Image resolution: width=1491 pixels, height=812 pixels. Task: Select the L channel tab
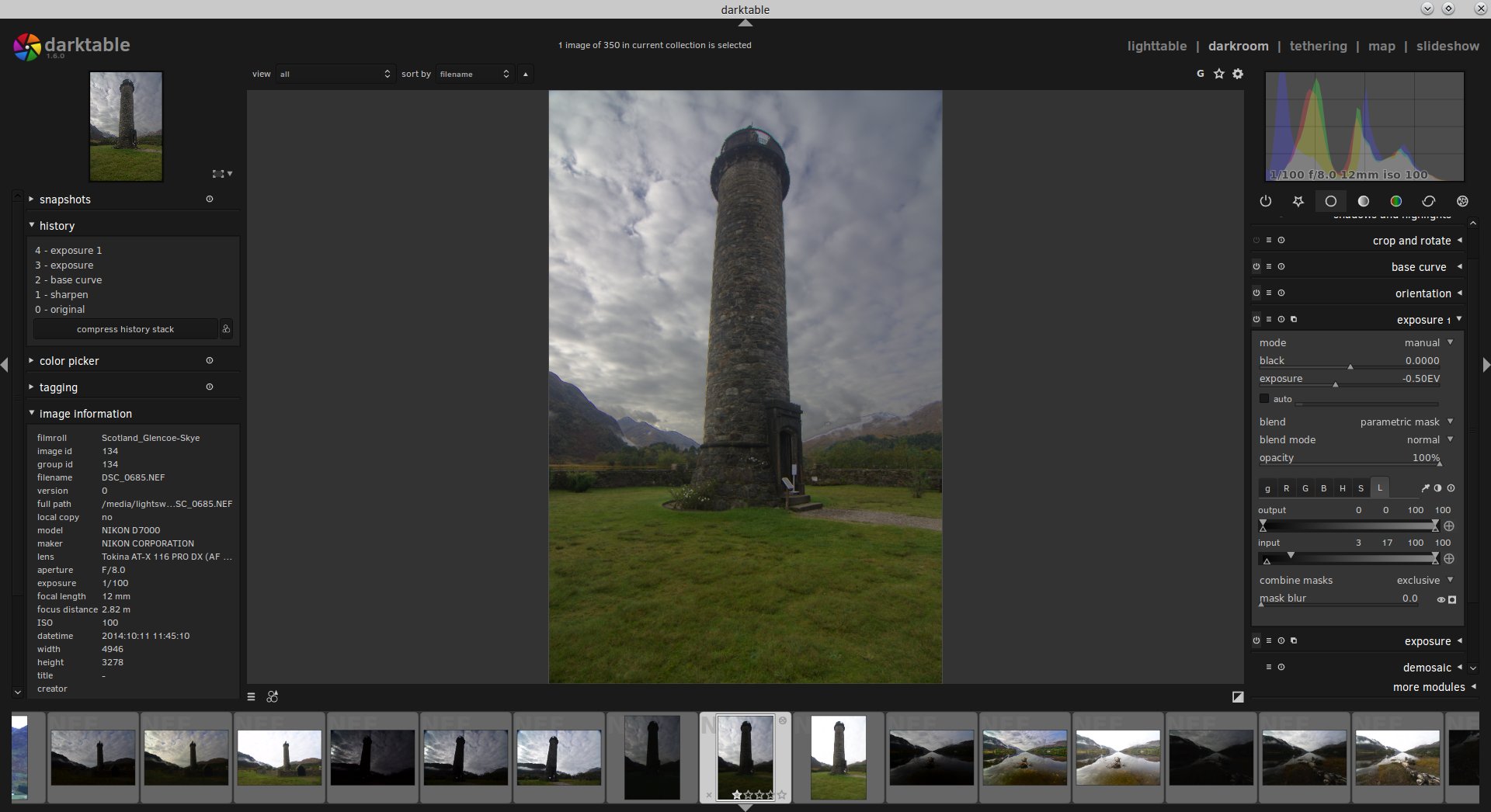pyautogui.click(x=1379, y=488)
